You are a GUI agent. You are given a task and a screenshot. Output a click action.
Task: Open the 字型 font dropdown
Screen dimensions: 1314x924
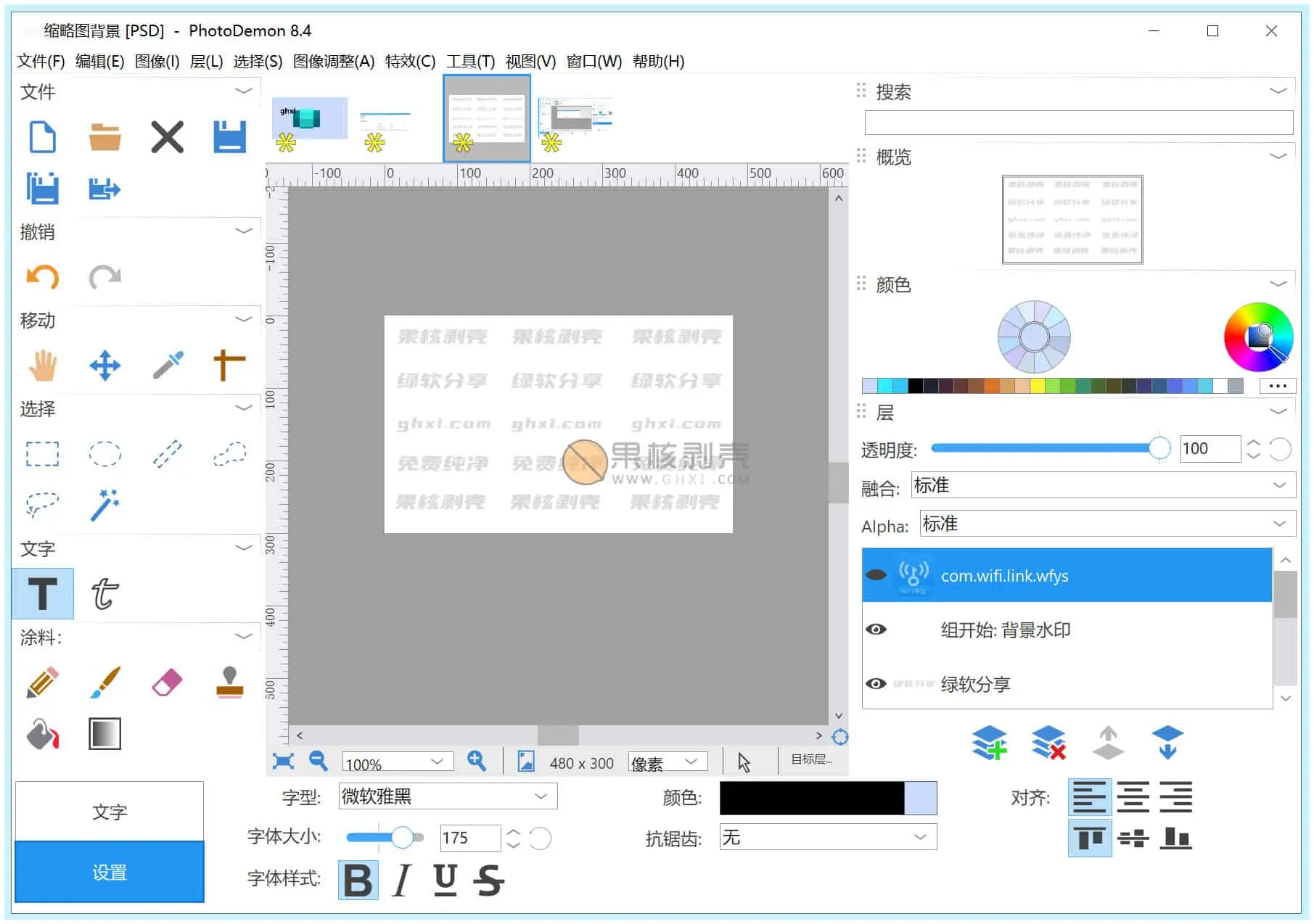(448, 796)
